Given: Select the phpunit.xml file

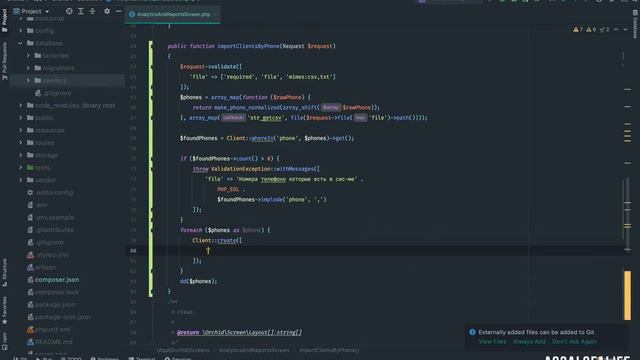Looking at the screenshot, I should (49, 329).
